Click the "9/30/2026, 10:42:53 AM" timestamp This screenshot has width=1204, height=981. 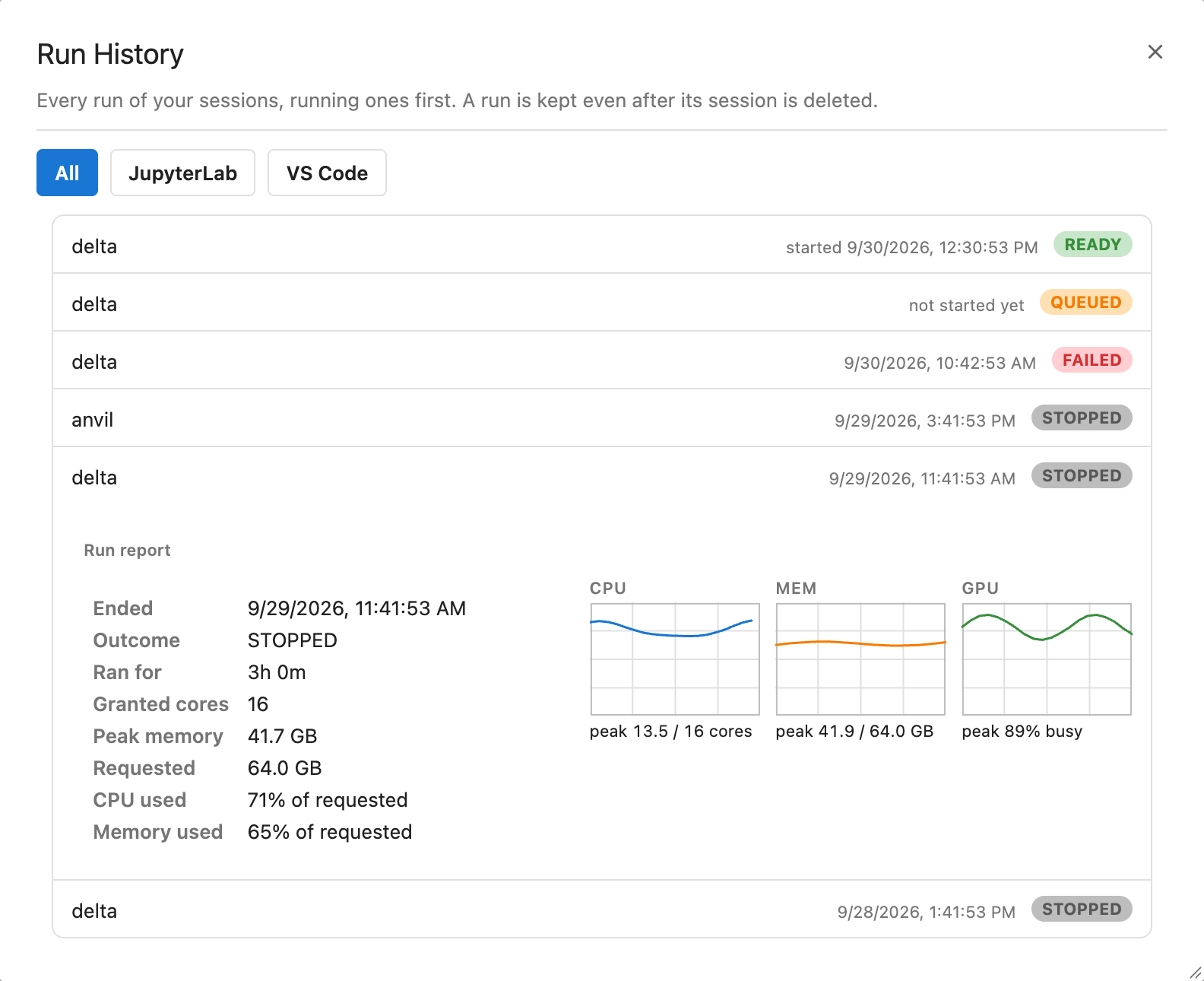coord(940,364)
